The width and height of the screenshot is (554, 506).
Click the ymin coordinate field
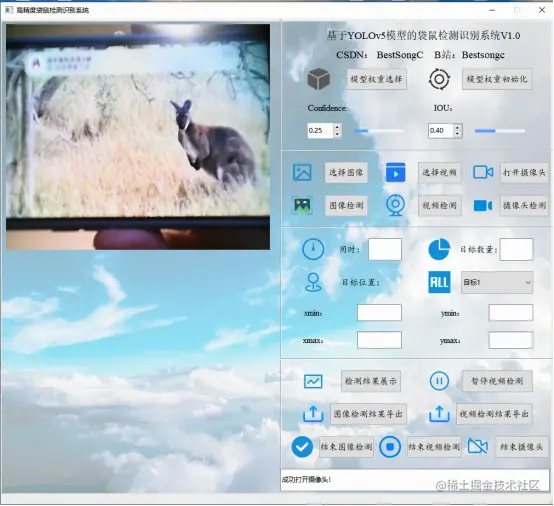[x=511, y=312]
